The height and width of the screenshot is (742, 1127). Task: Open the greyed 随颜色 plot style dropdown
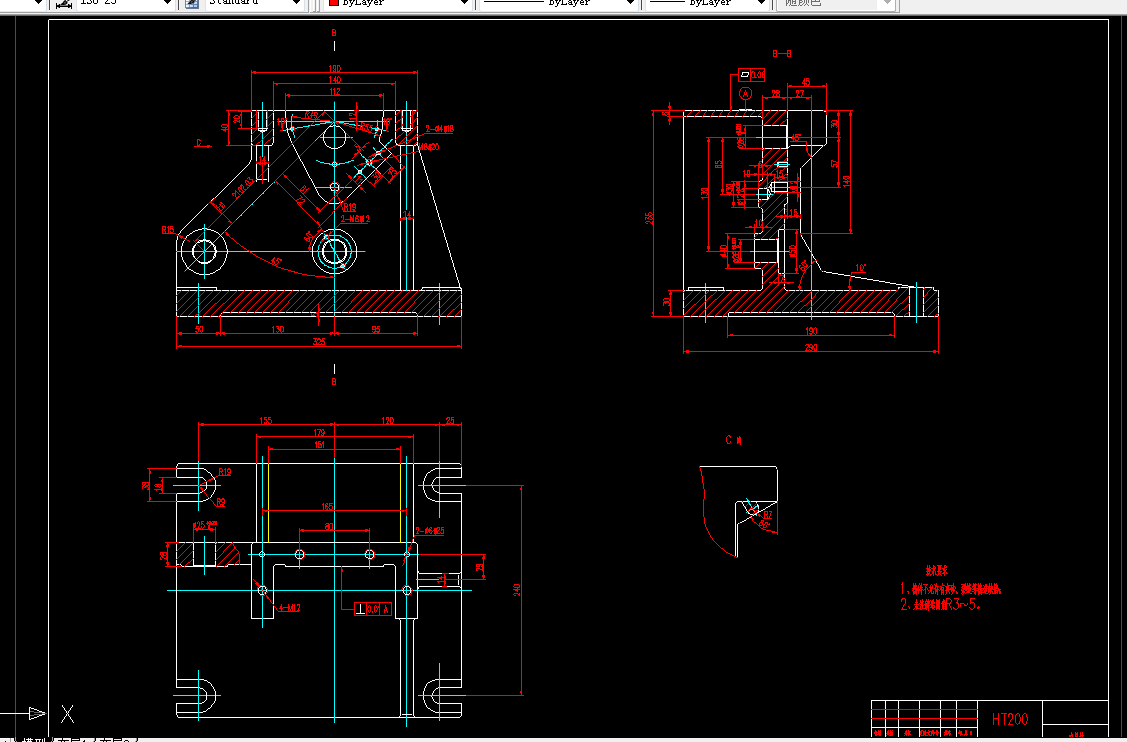(x=887, y=3)
